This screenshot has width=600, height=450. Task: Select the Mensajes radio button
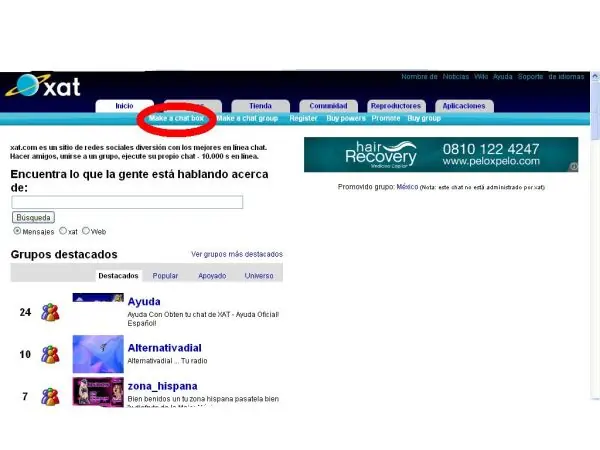point(17,231)
